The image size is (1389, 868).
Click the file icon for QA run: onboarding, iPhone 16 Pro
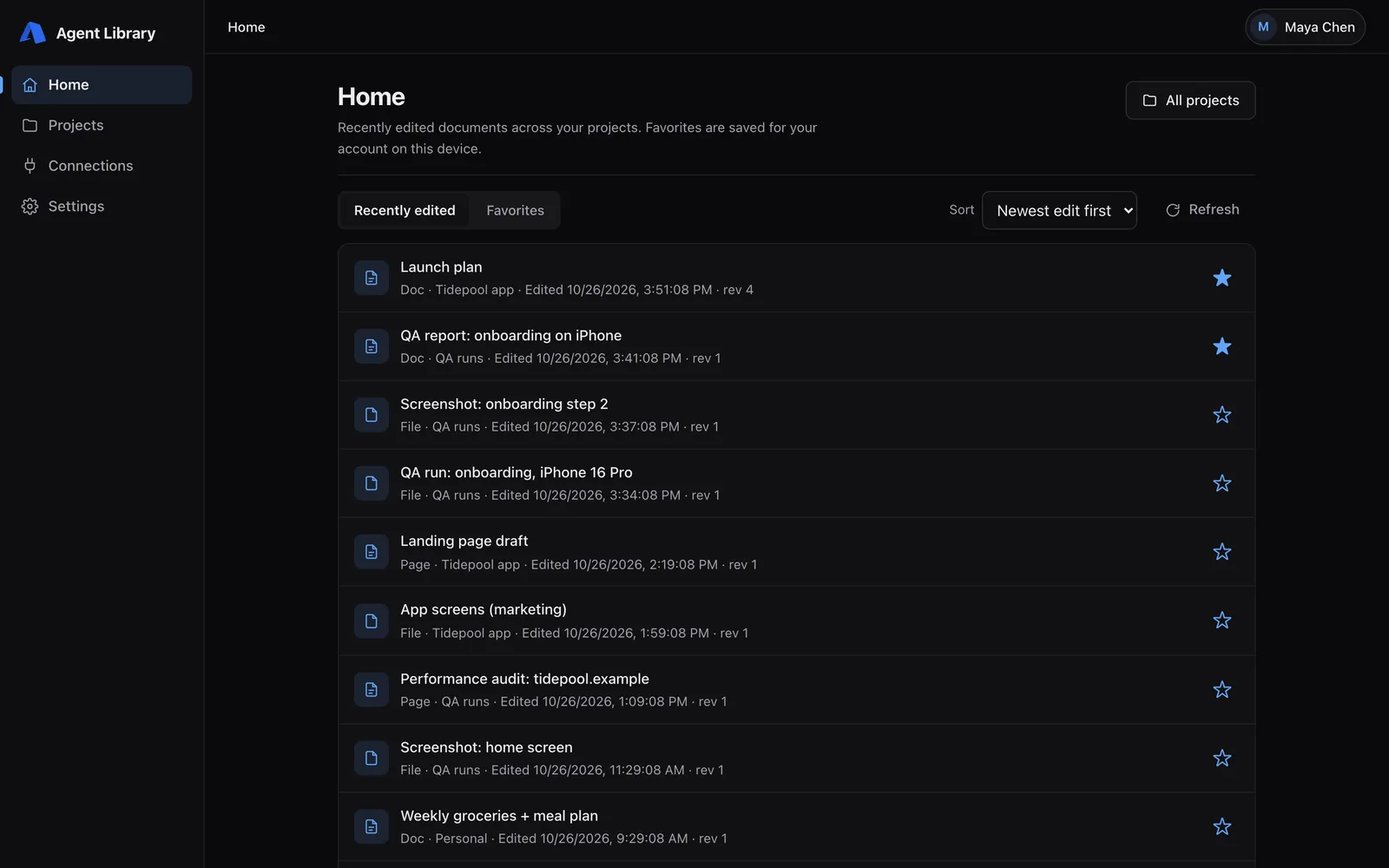click(372, 483)
